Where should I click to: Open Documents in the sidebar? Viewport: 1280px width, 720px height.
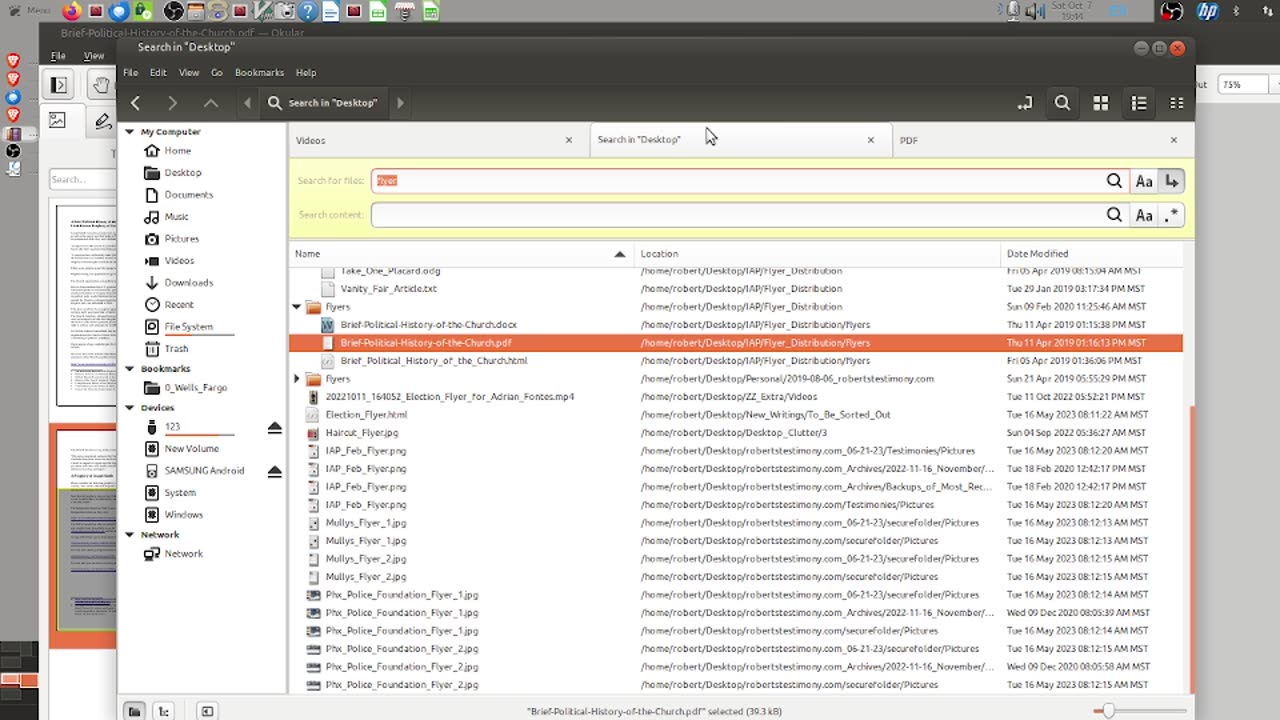point(188,195)
